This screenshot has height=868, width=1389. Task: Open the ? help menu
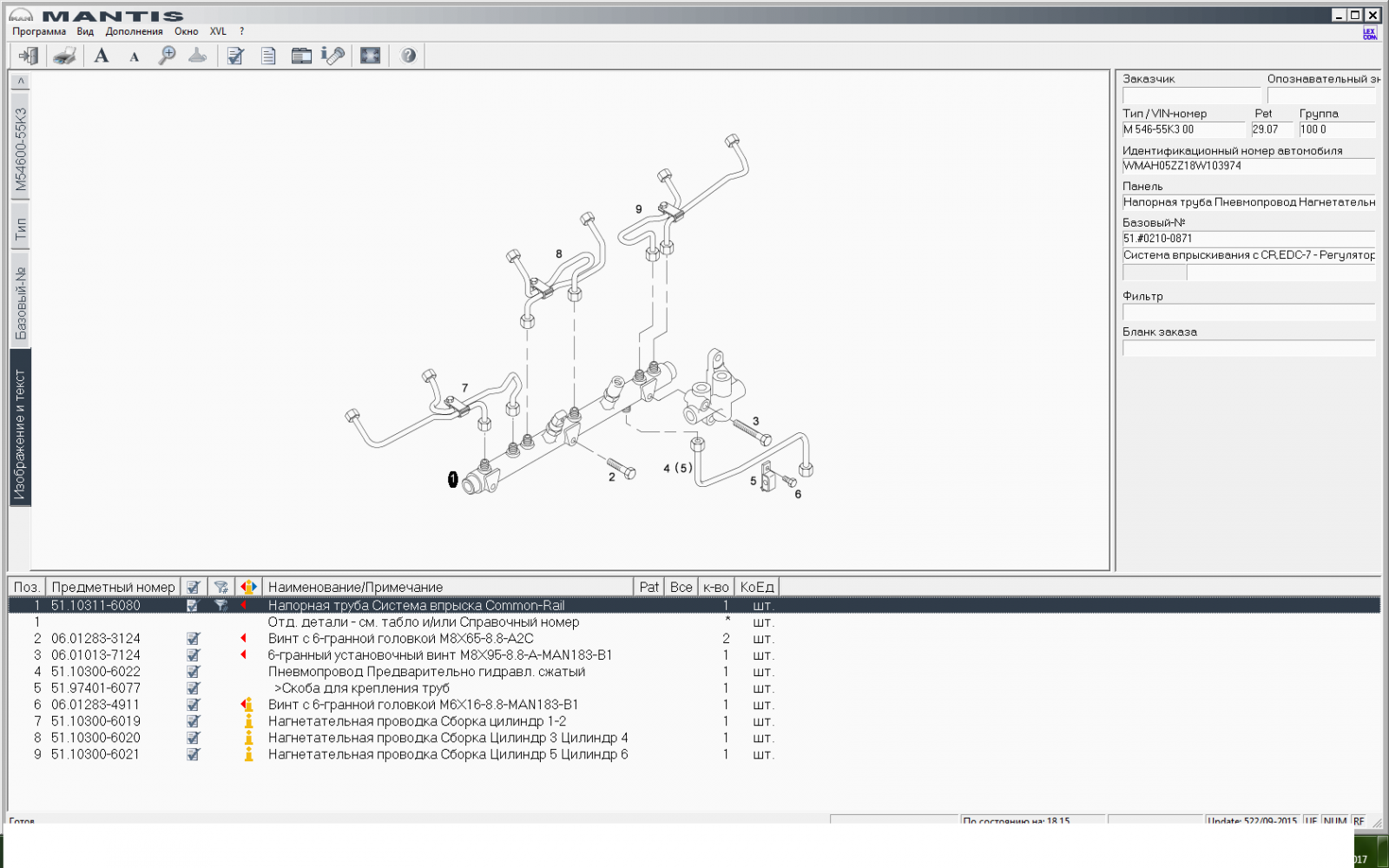click(x=242, y=31)
